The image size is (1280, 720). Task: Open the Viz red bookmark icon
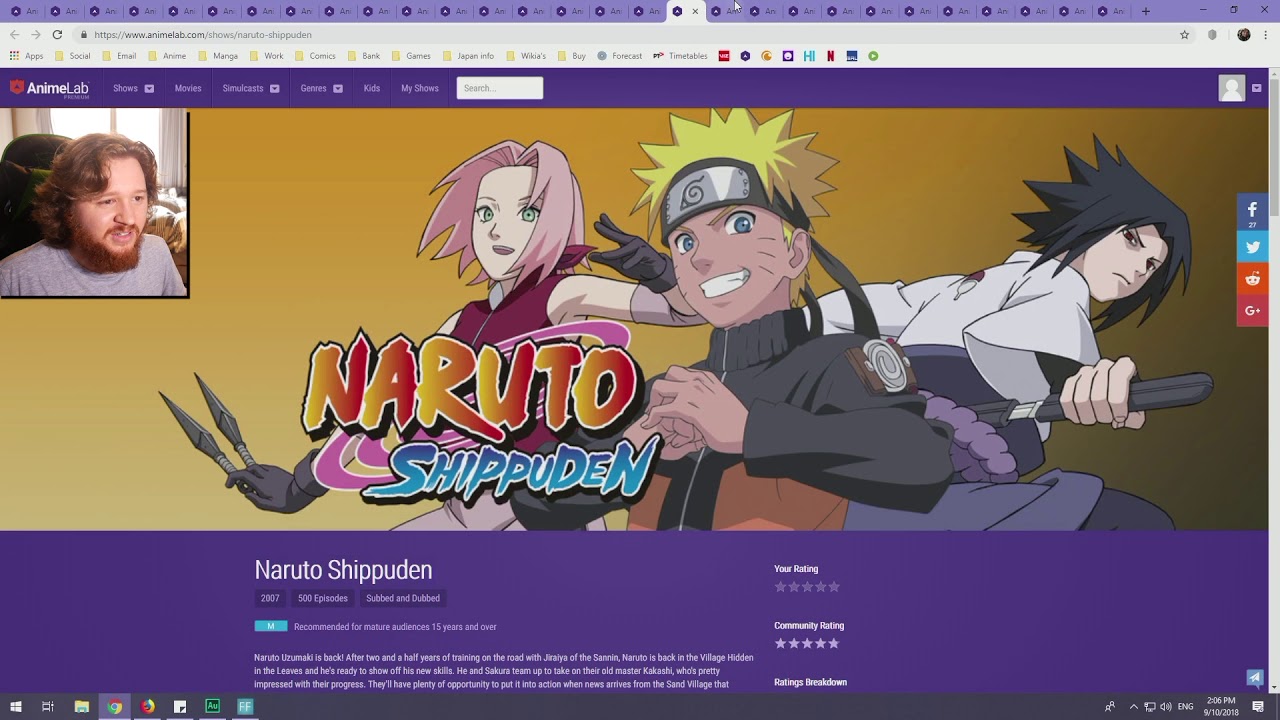tap(724, 56)
